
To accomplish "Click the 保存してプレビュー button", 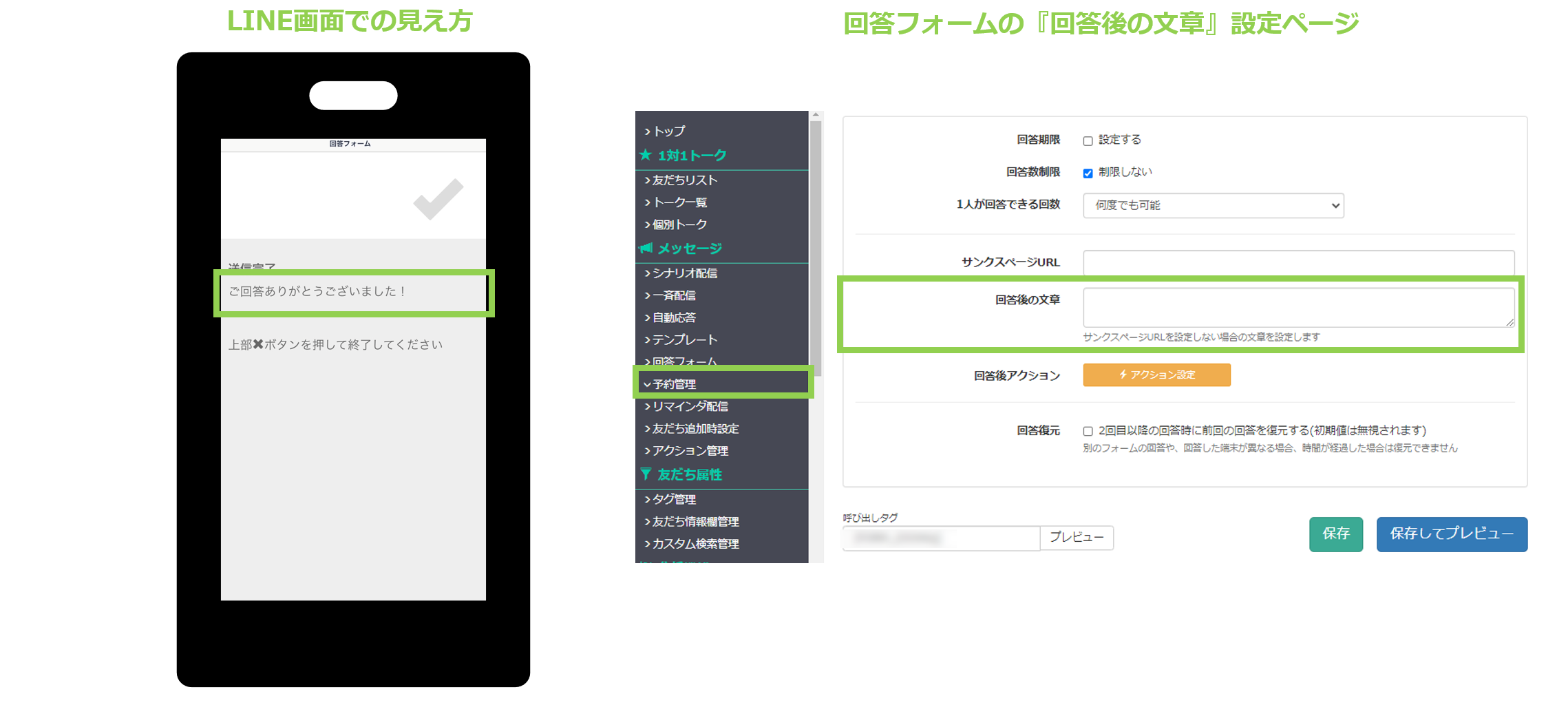I will tap(1451, 534).
